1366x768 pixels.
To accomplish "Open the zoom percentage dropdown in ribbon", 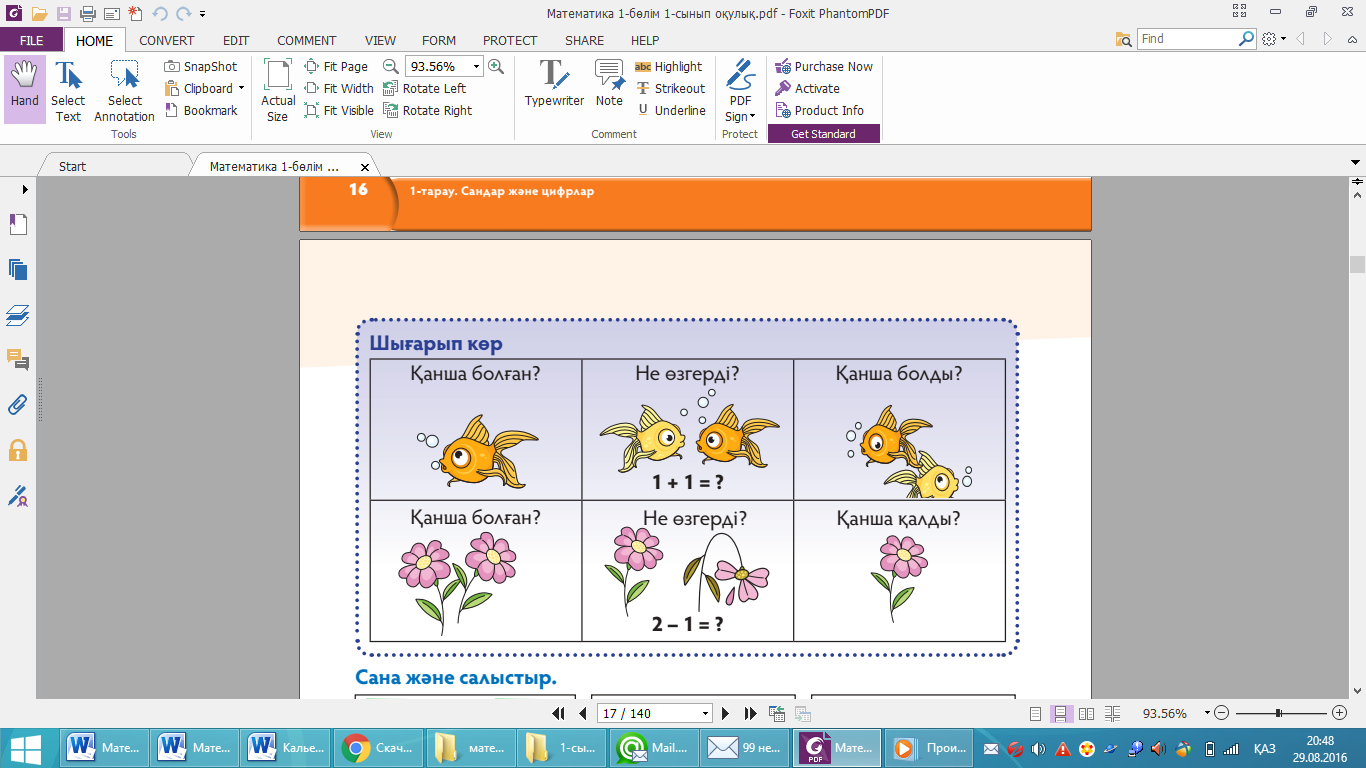I will click(x=476, y=66).
